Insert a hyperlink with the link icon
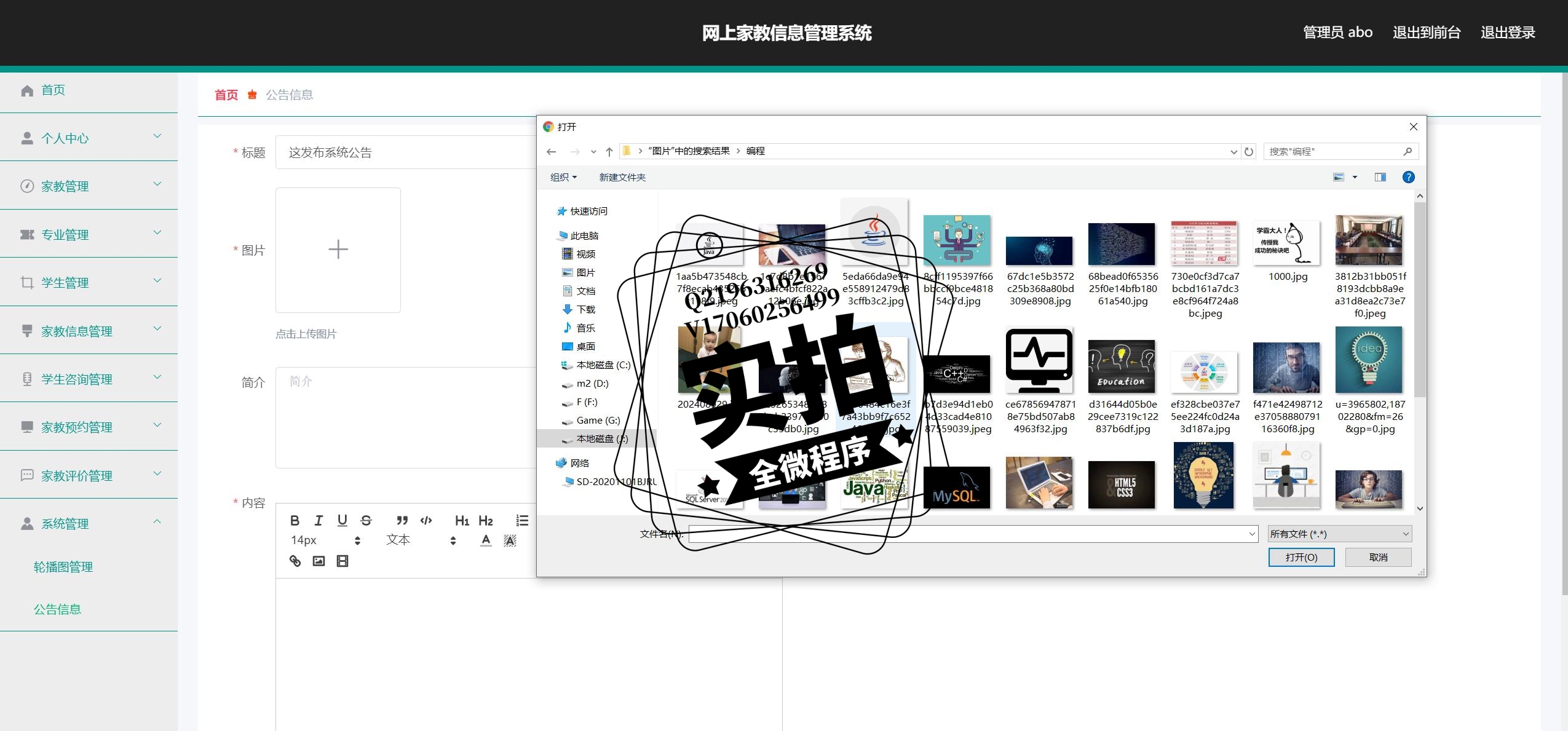The image size is (1568, 731). pos(295,561)
